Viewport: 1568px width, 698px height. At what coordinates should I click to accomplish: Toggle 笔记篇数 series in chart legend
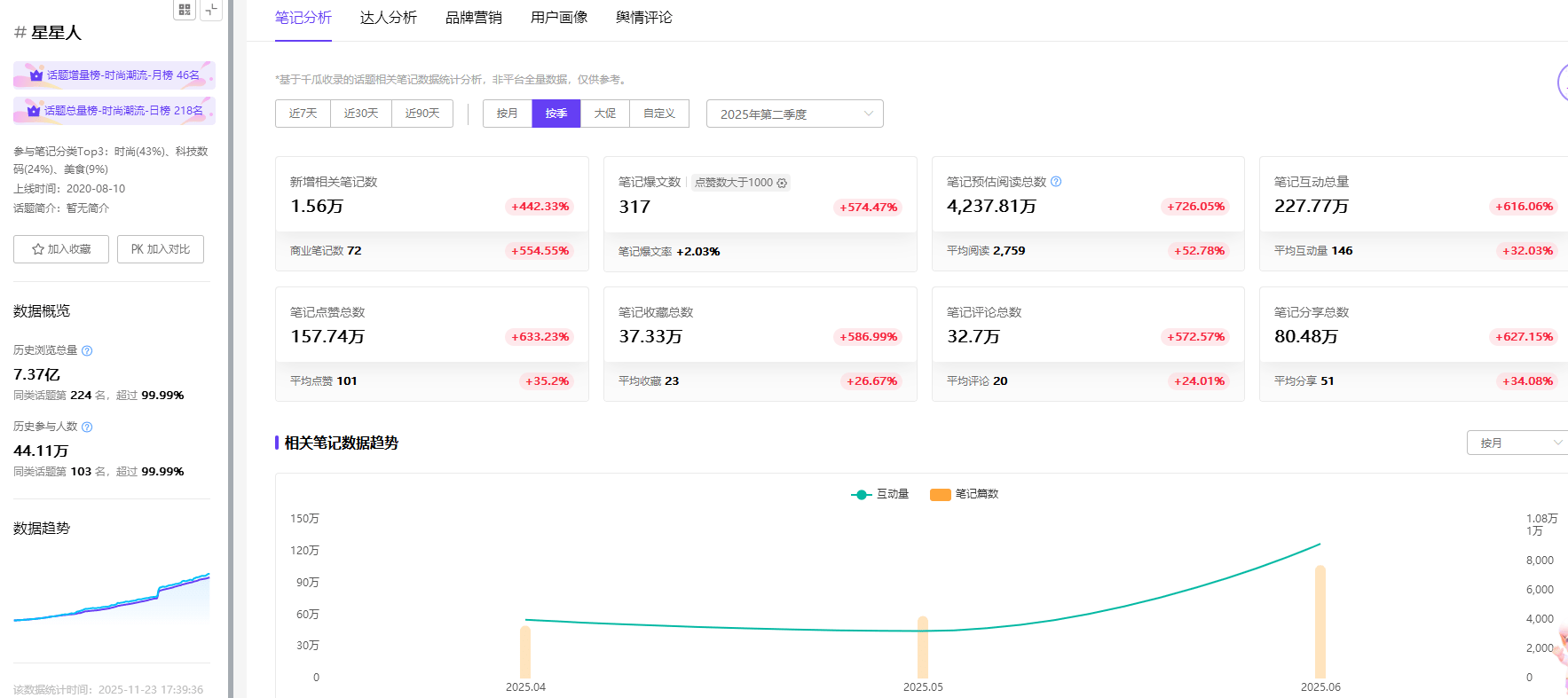(x=965, y=494)
